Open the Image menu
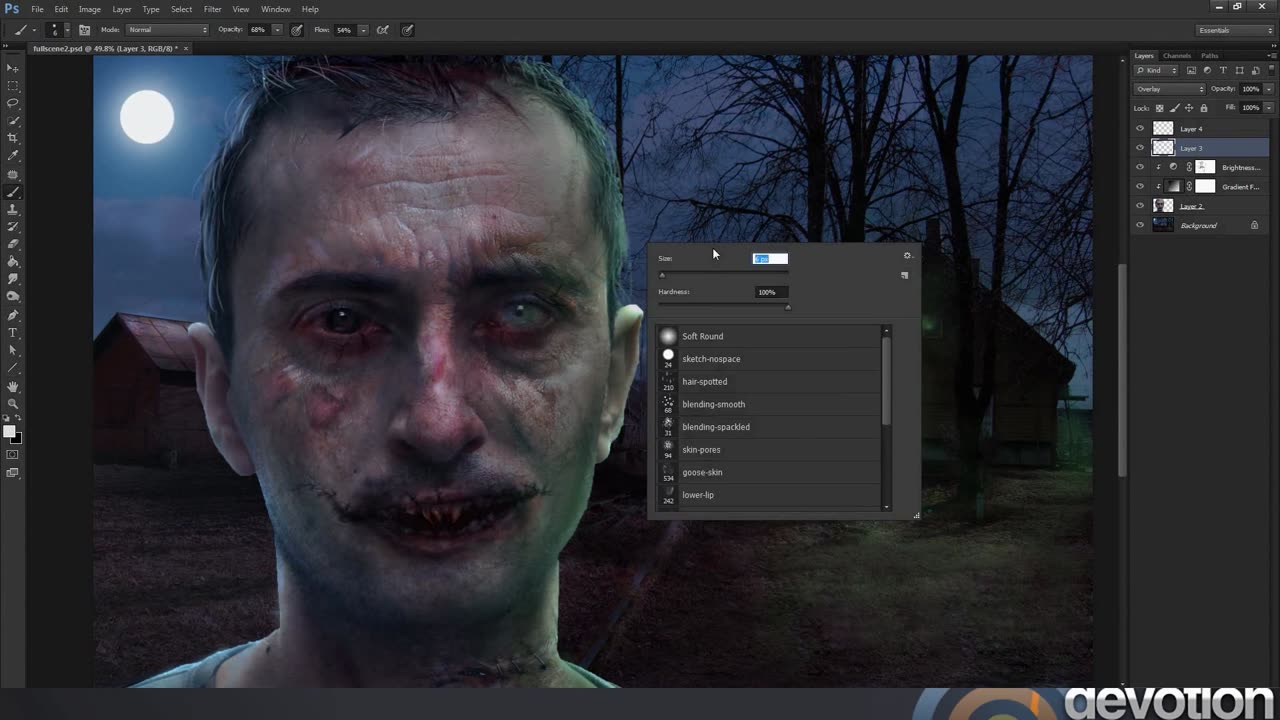The height and width of the screenshot is (720, 1280). pyautogui.click(x=90, y=9)
